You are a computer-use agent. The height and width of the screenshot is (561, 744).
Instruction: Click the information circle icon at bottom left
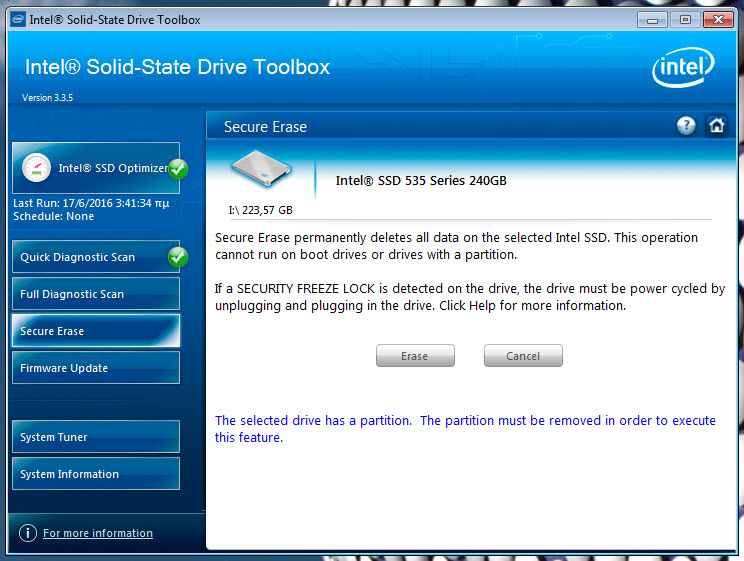click(28, 533)
